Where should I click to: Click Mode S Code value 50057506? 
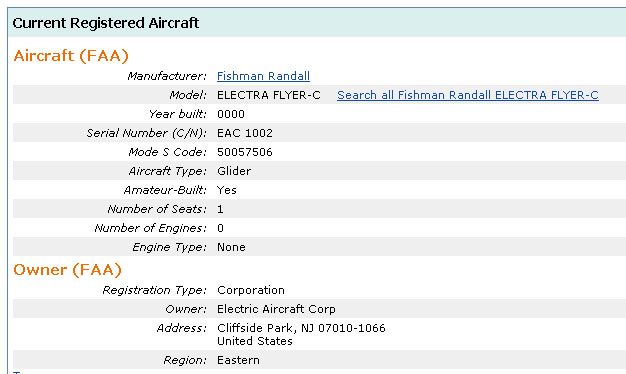(x=245, y=152)
